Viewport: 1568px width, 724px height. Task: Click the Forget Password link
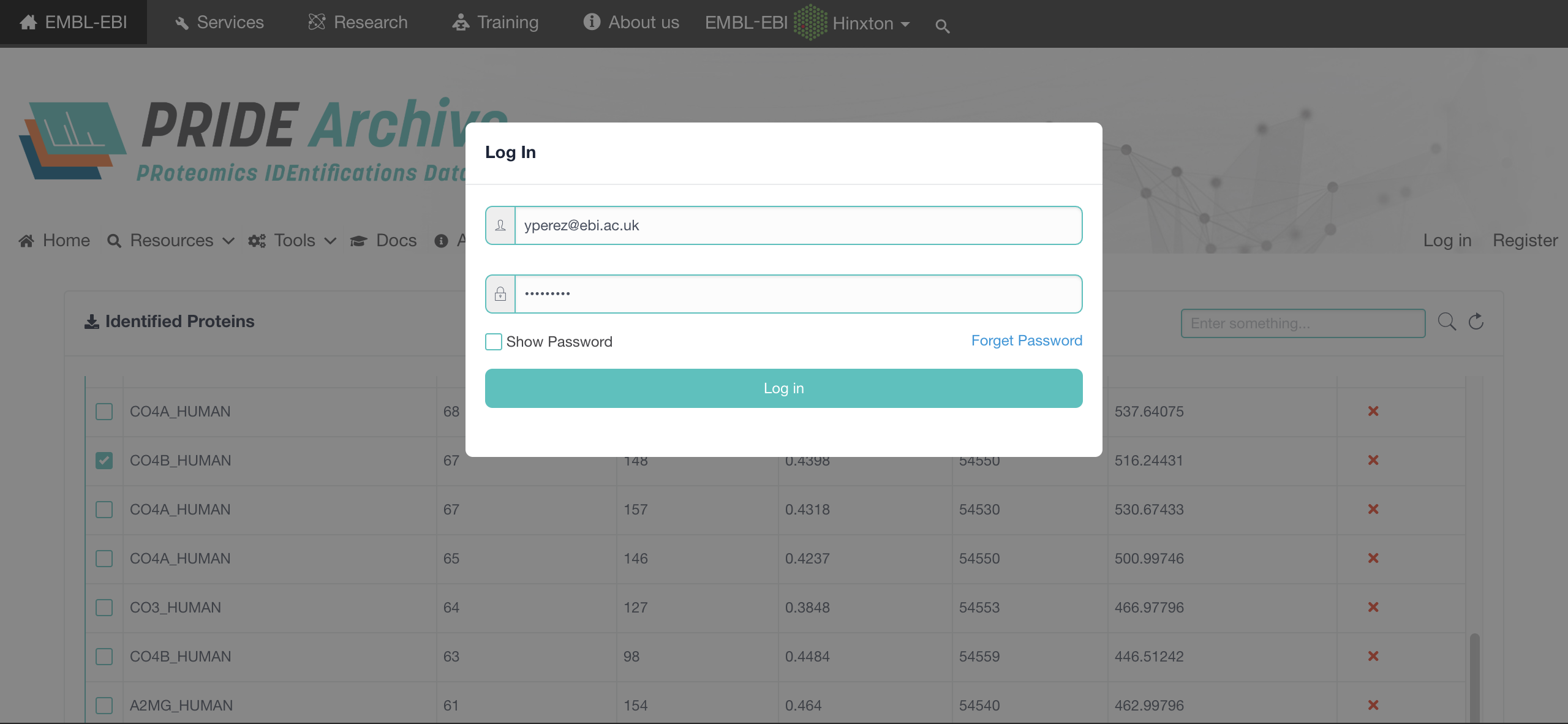[x=1027, y=341]
